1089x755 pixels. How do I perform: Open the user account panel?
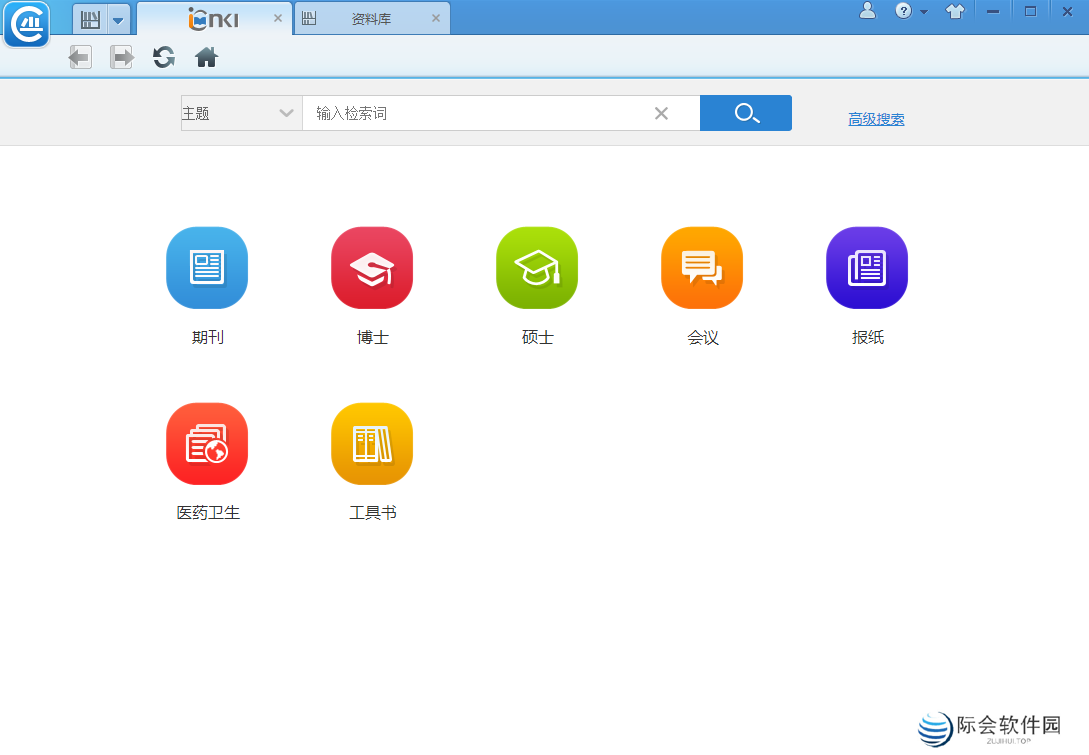point(867,12)
